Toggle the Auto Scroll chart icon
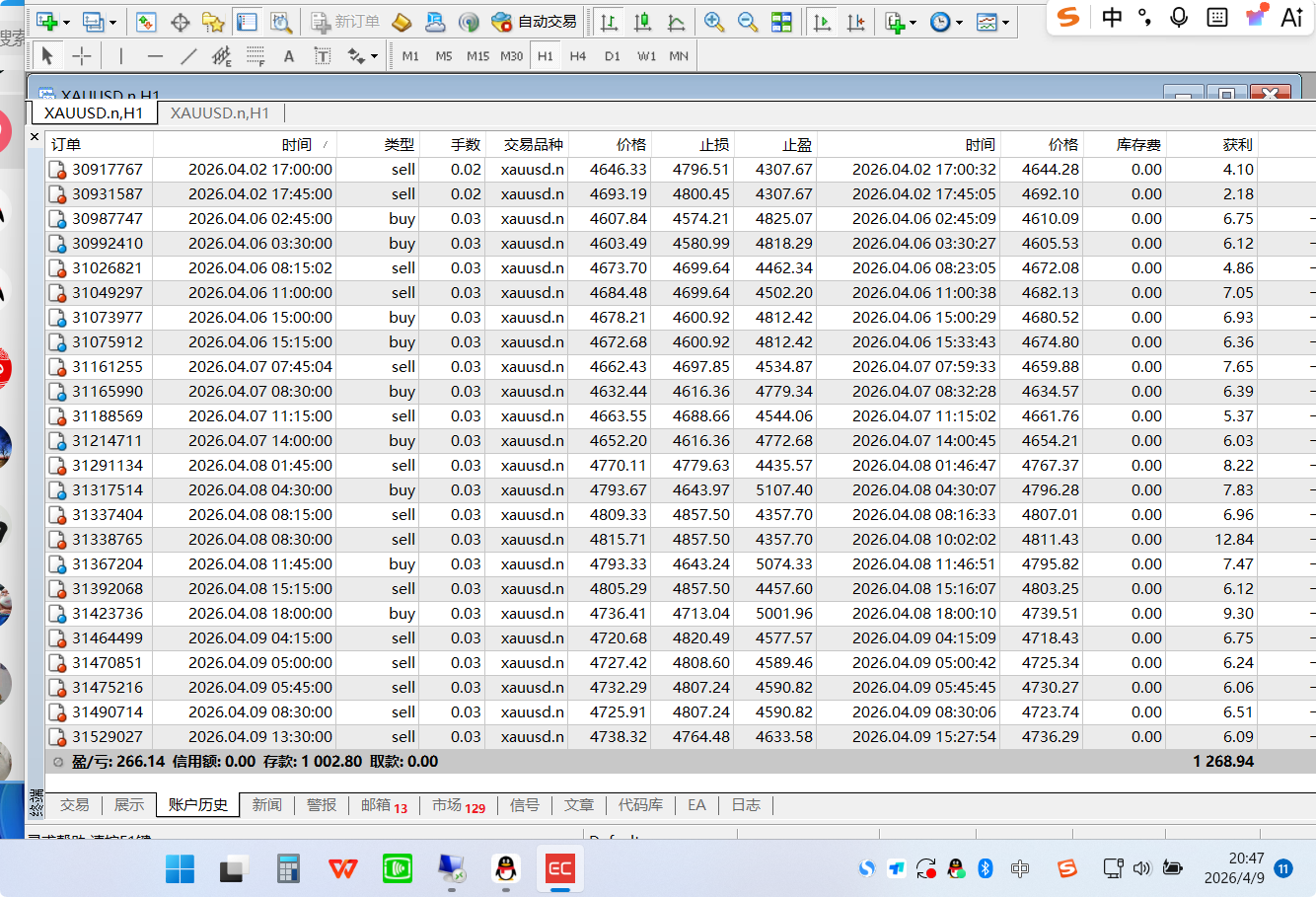The height and width of the screenshot is (897, 1316). point(822,21)
